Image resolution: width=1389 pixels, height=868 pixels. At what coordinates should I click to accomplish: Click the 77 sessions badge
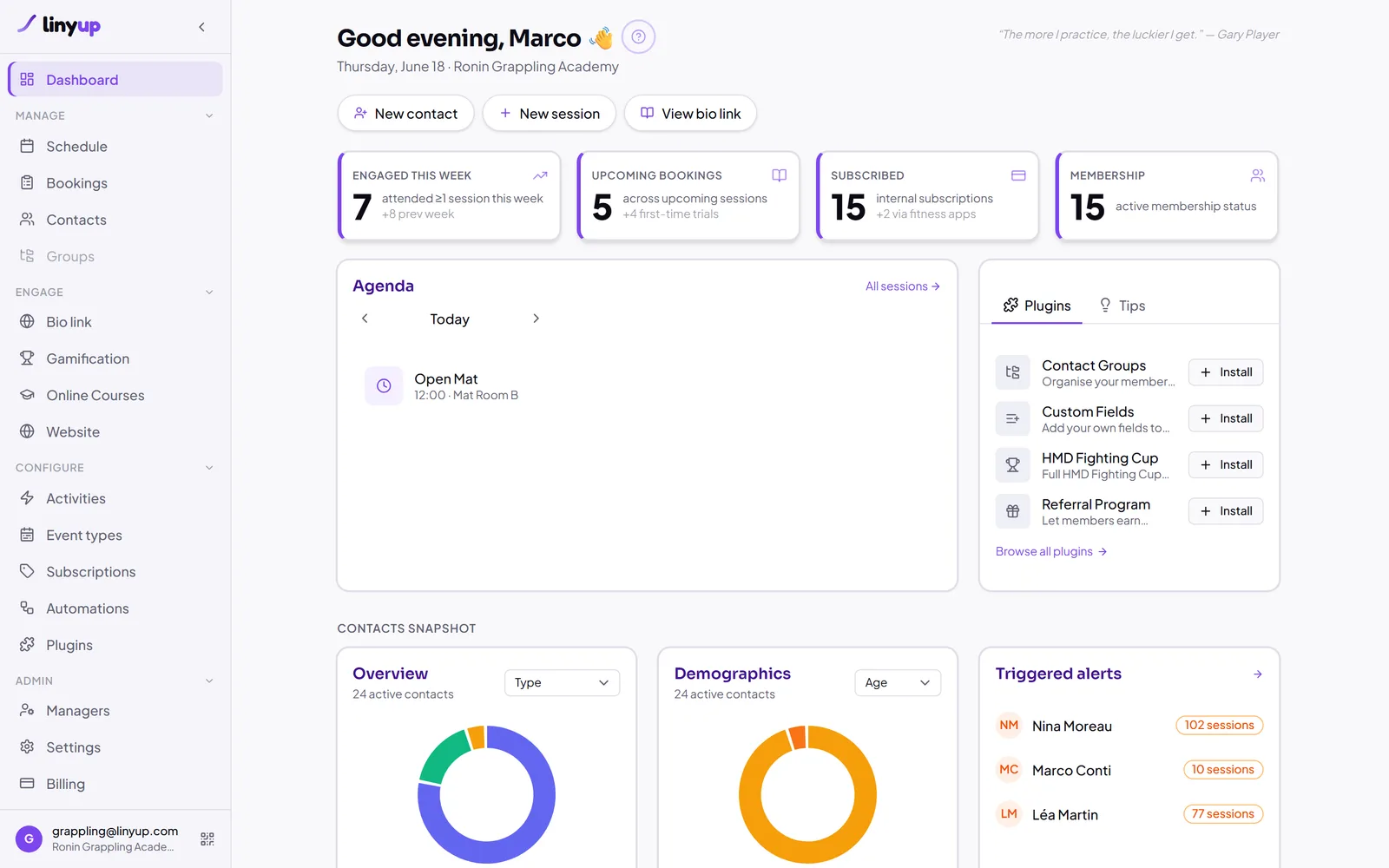point(1222,813)
